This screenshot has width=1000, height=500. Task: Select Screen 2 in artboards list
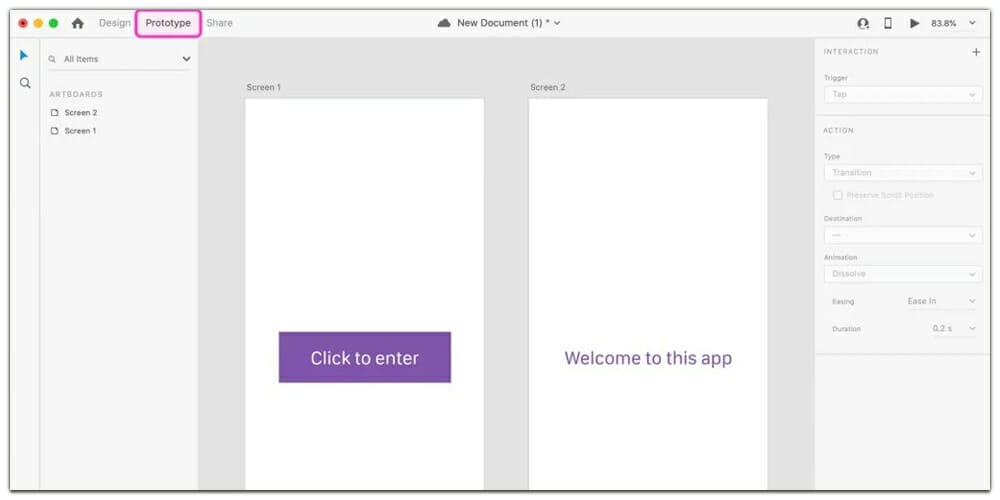[80, 113]
